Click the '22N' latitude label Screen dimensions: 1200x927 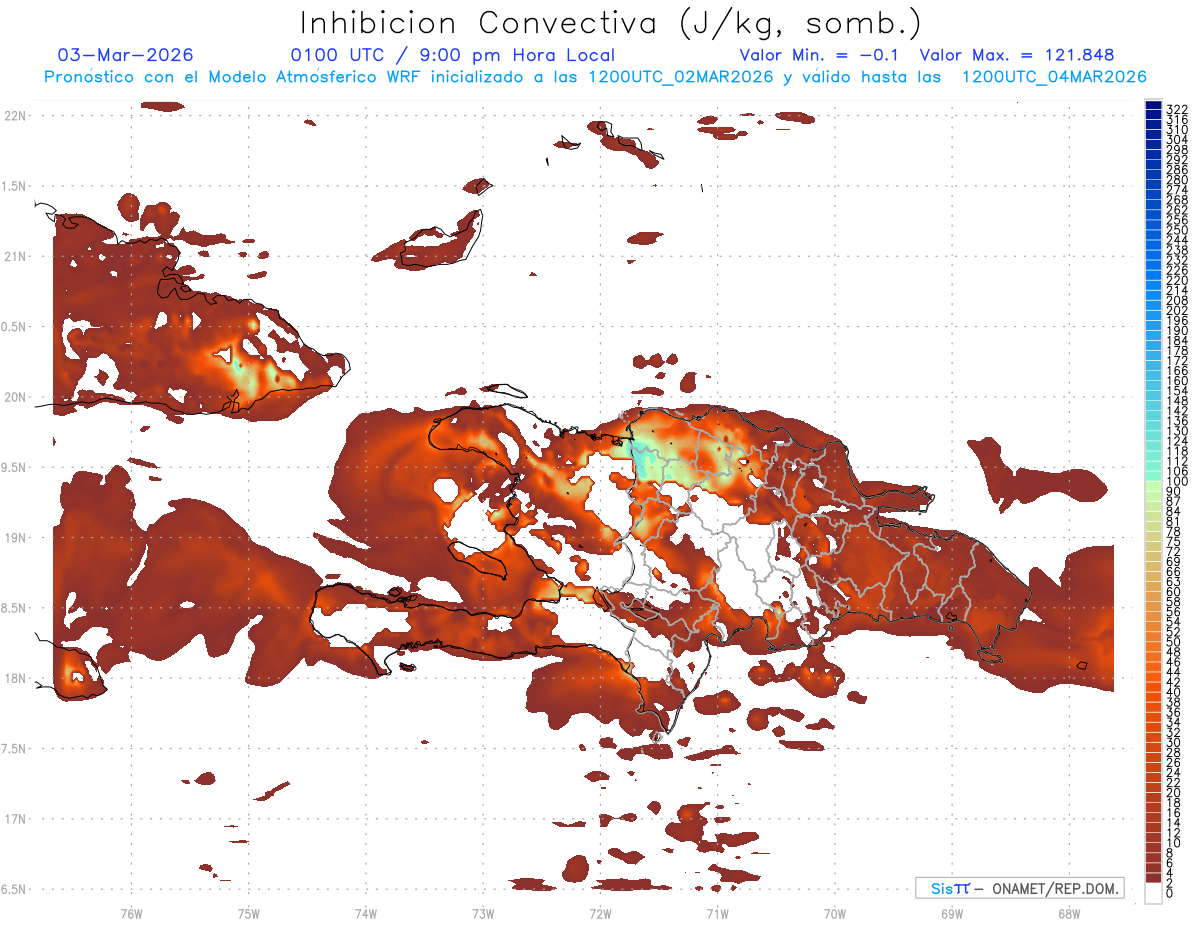[15, 116]
